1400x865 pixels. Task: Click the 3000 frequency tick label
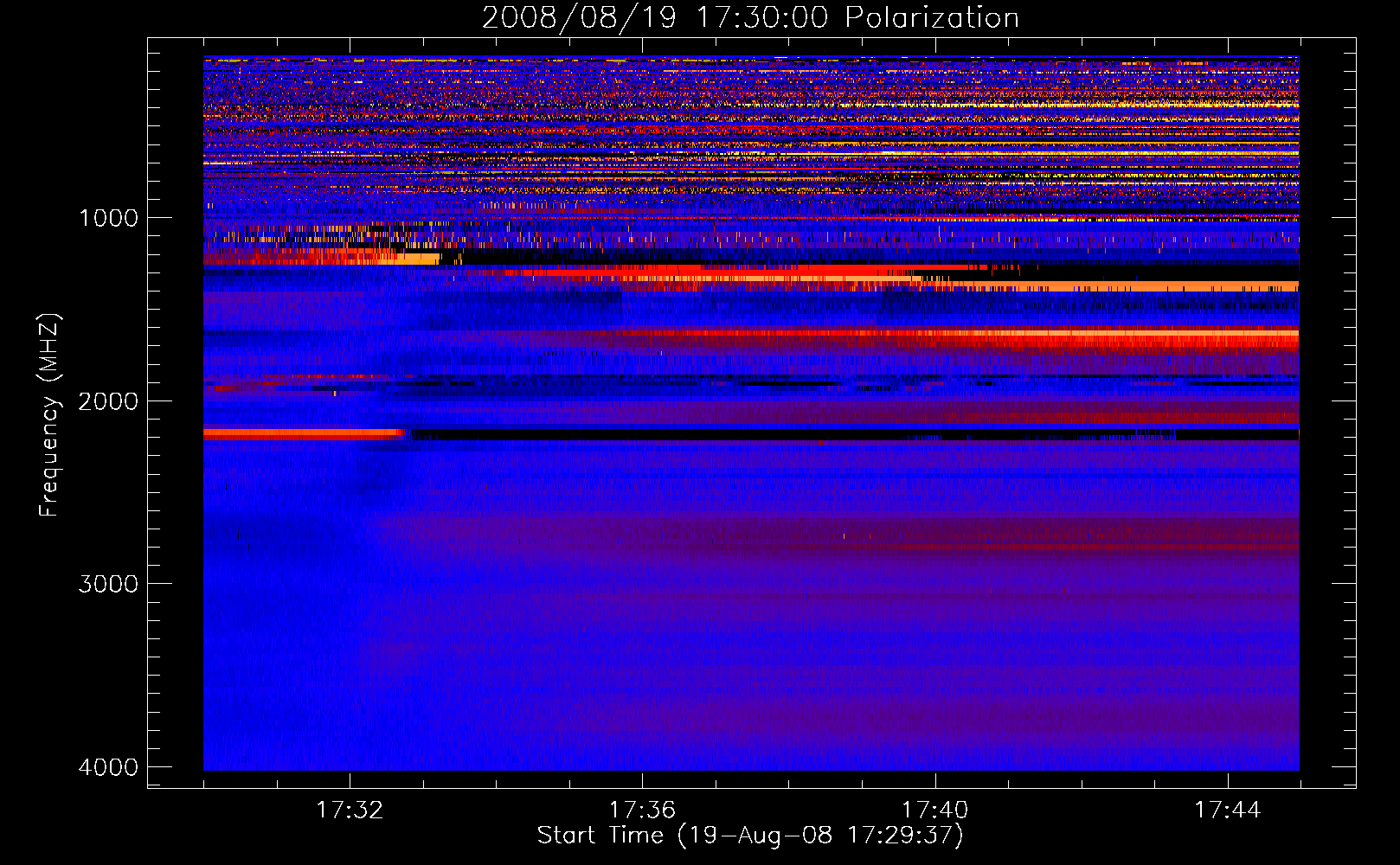[108, 584]
